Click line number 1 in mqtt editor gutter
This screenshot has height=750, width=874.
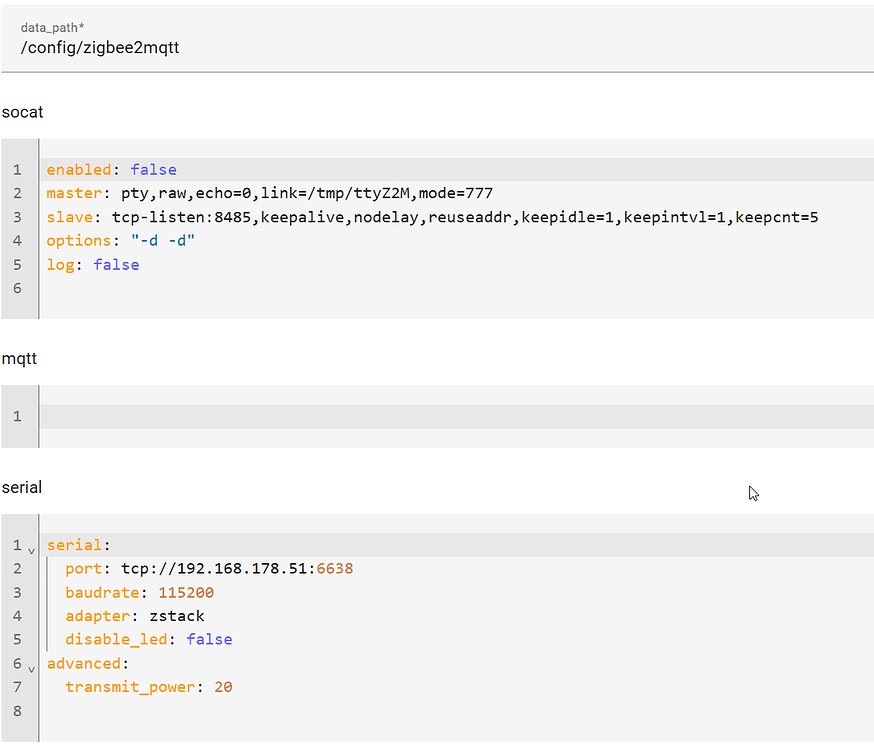(x=17, y=416)
